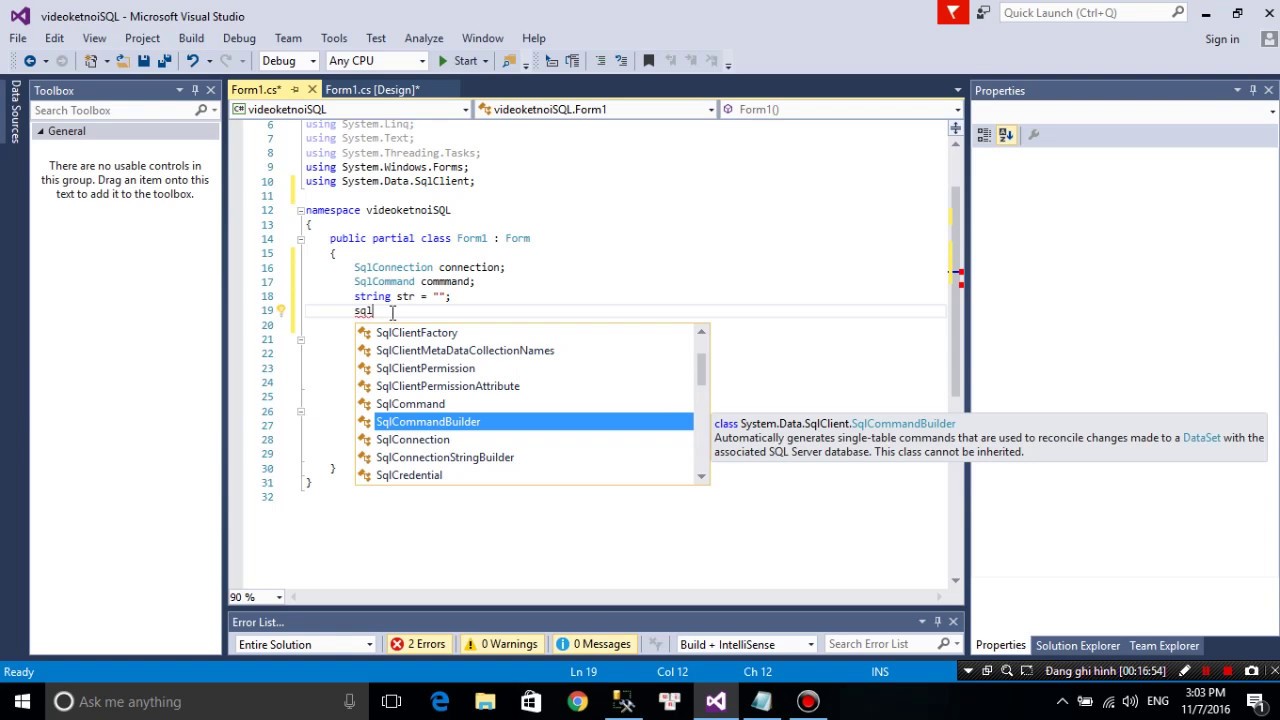Click the Save All toolbar icon

coord(163,61)
